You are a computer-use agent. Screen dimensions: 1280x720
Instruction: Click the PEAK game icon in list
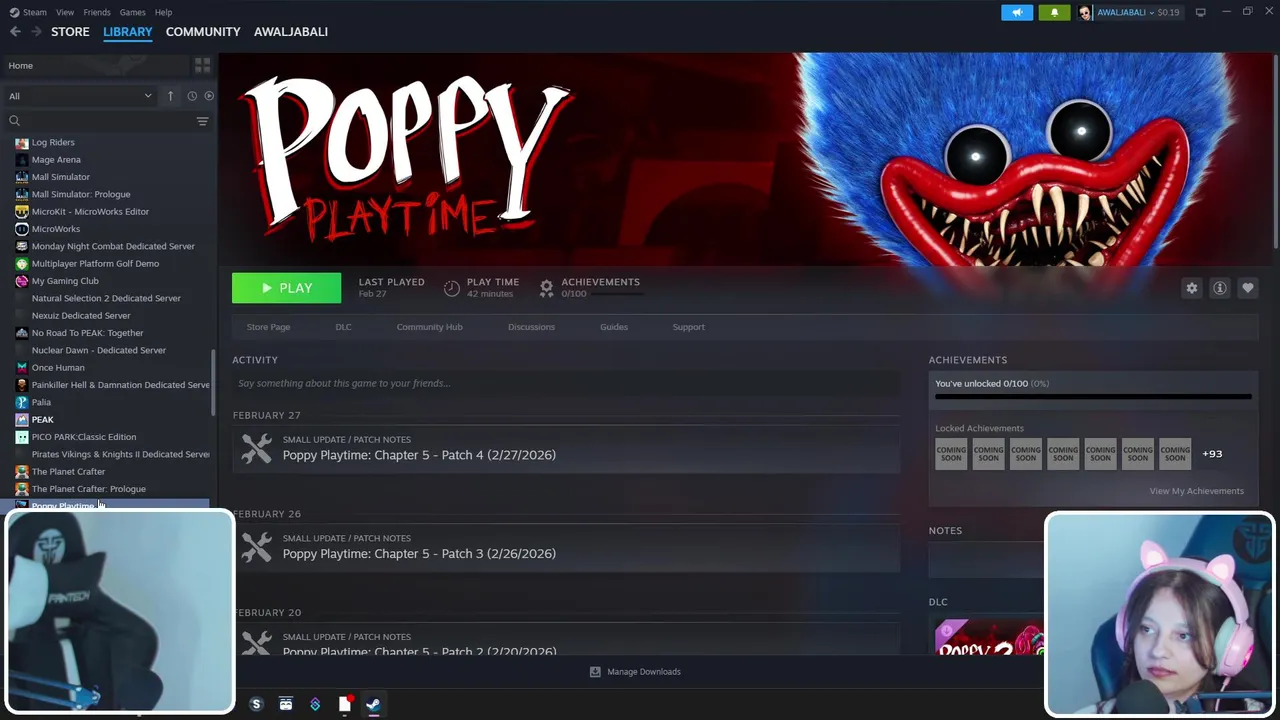(x=22, y=420)
